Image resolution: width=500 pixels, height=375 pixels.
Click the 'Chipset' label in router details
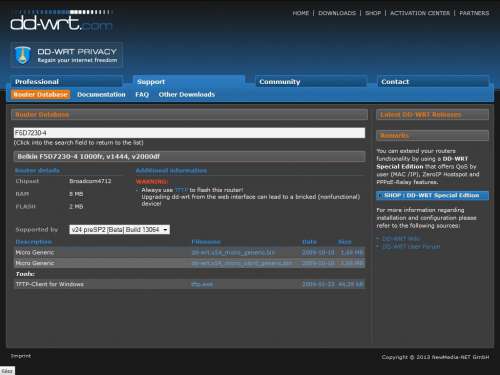coord(27,181)
